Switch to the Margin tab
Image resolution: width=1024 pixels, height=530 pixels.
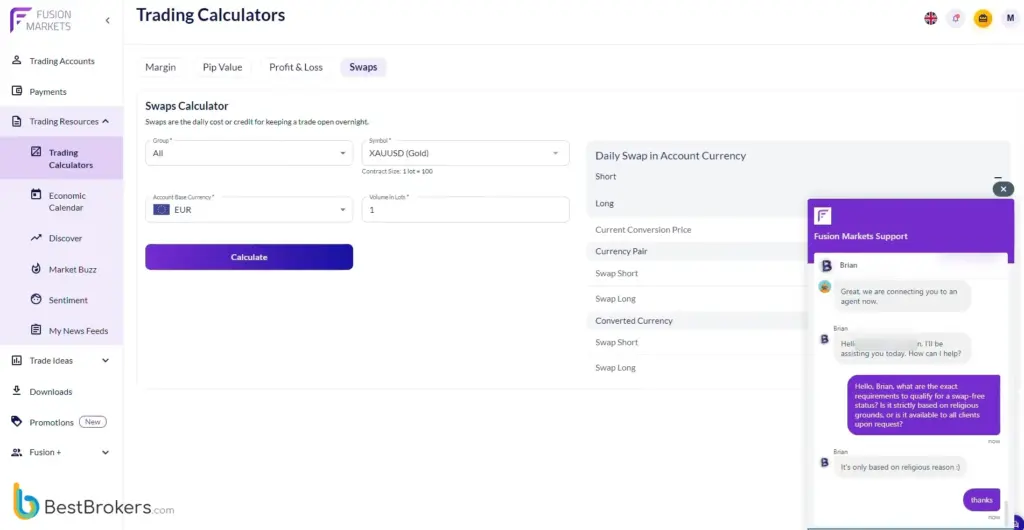pos(160,67)
